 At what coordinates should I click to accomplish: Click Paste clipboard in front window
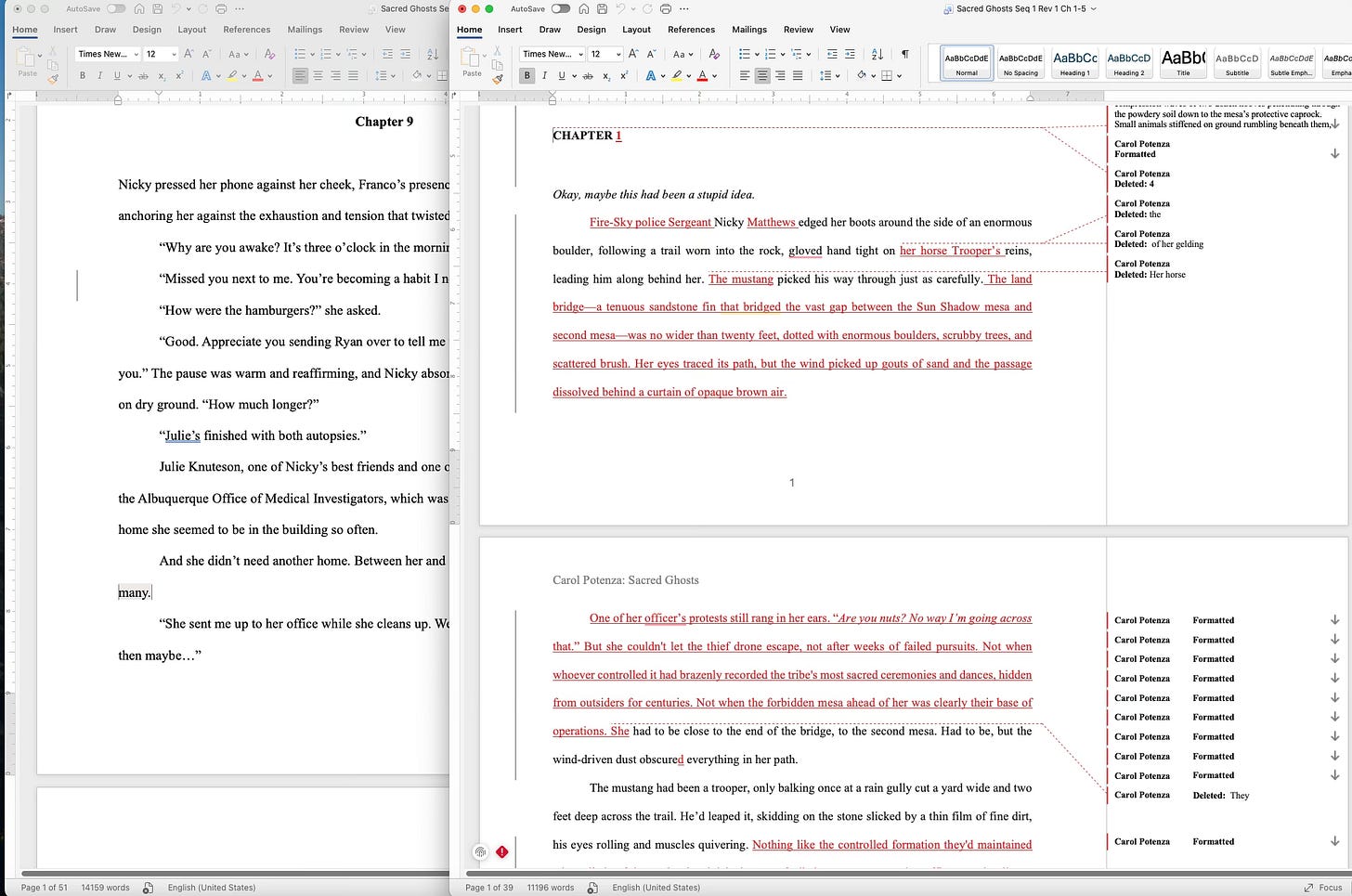(473, 61)
